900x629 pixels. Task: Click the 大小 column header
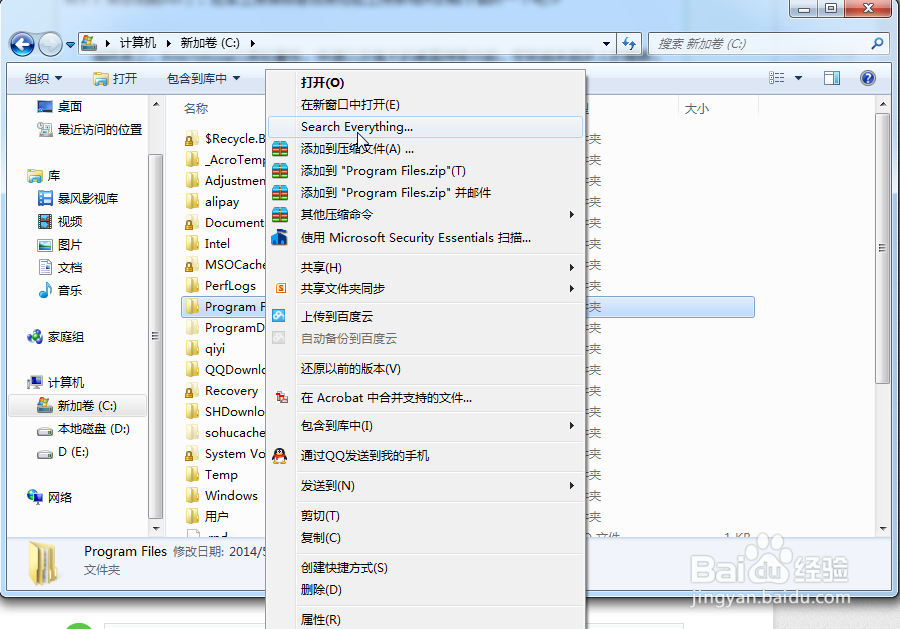(697, 108)
